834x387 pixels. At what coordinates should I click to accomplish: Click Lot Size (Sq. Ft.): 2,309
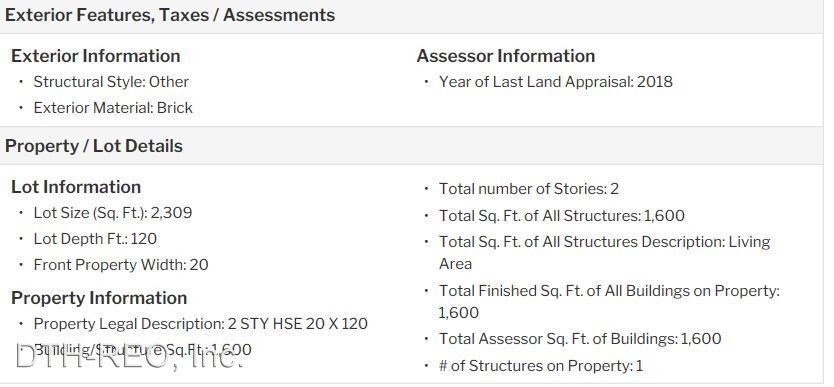(x=113, y=213)
